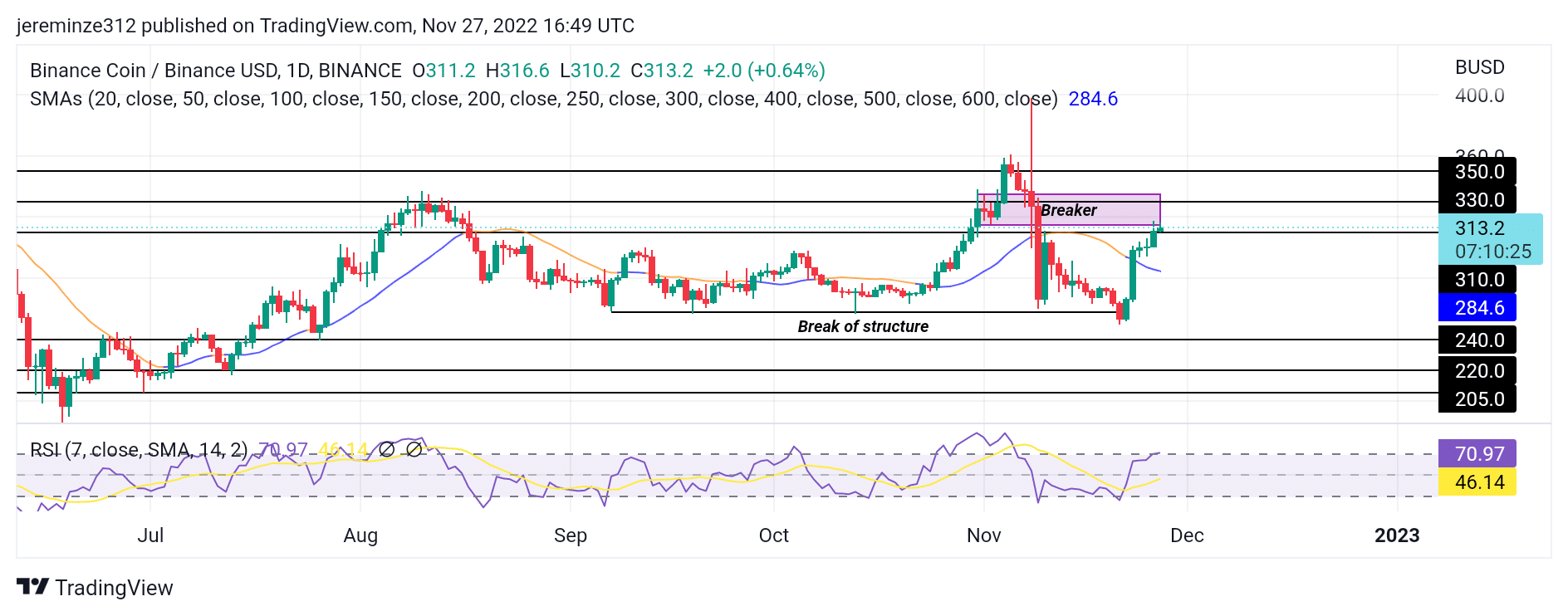Click the 400.0 price axis value
The width and height of the screenshot is (1568, 616).
tap(1480, 95)
